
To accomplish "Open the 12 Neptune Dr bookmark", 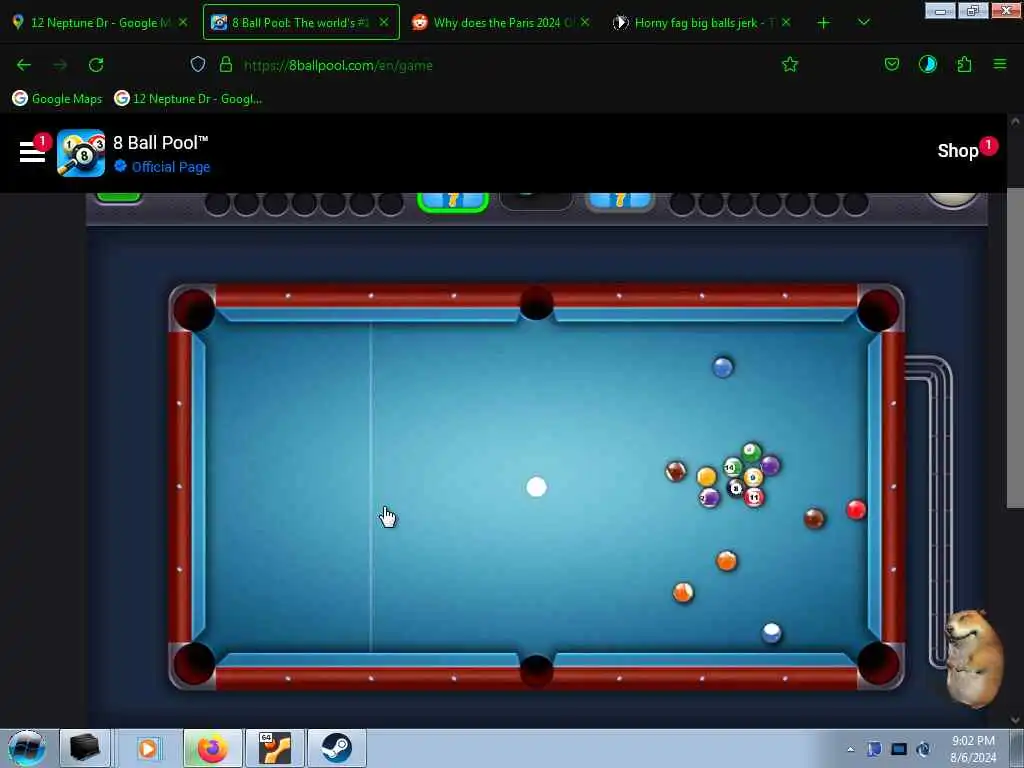I will [x=188, y=99].
